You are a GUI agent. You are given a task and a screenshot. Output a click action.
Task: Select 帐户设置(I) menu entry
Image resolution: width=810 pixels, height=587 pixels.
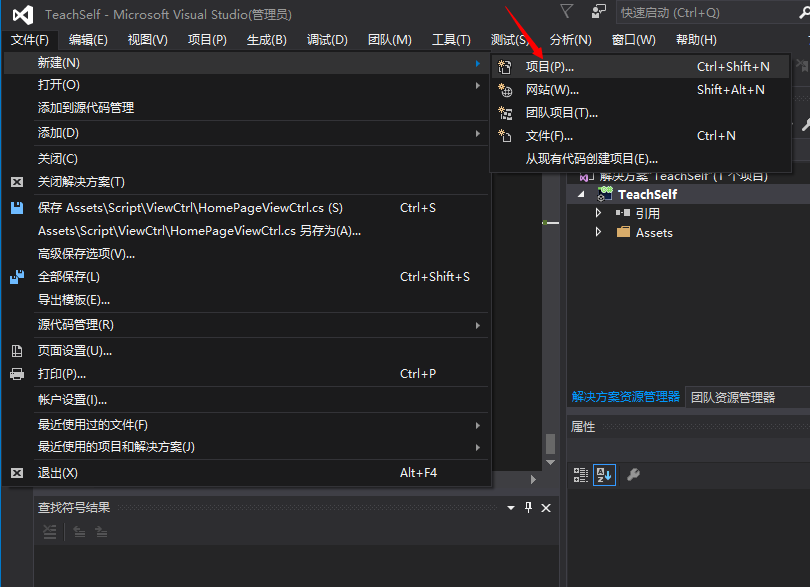[x=247, y=400]
